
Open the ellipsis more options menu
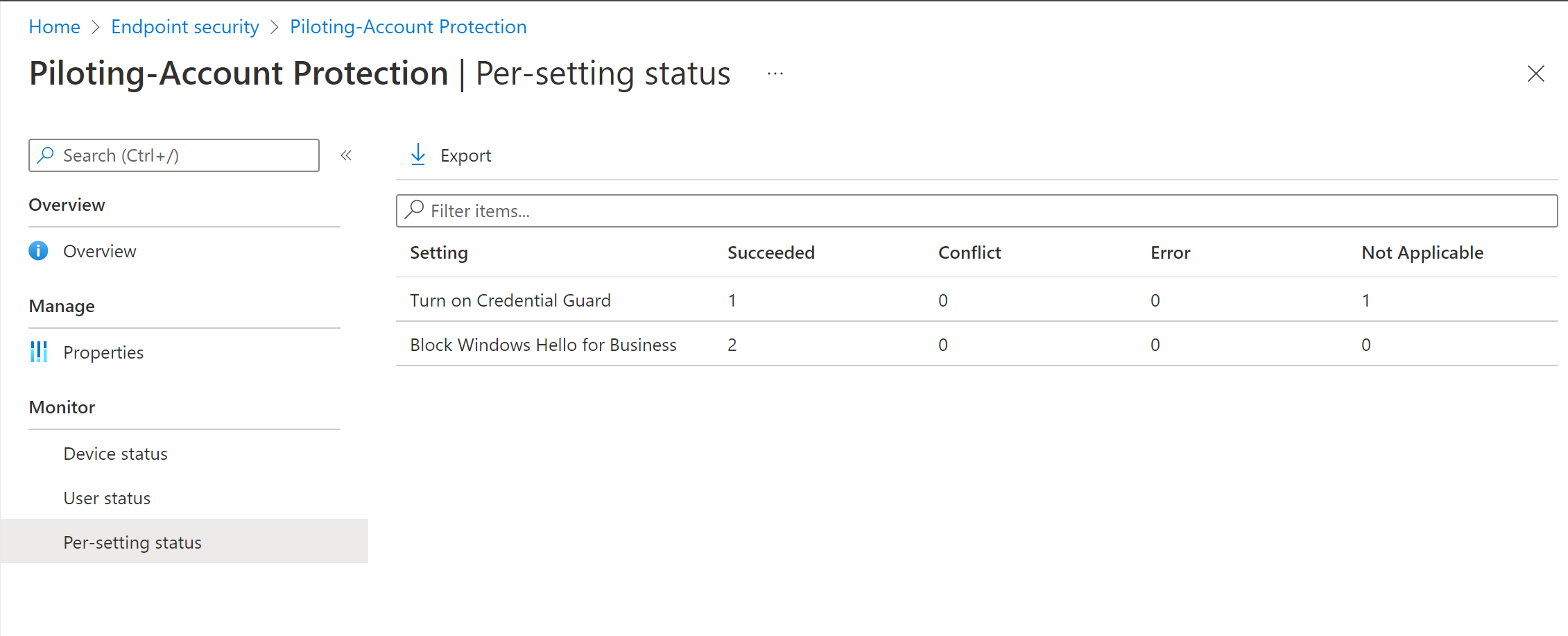coord(775,74)
